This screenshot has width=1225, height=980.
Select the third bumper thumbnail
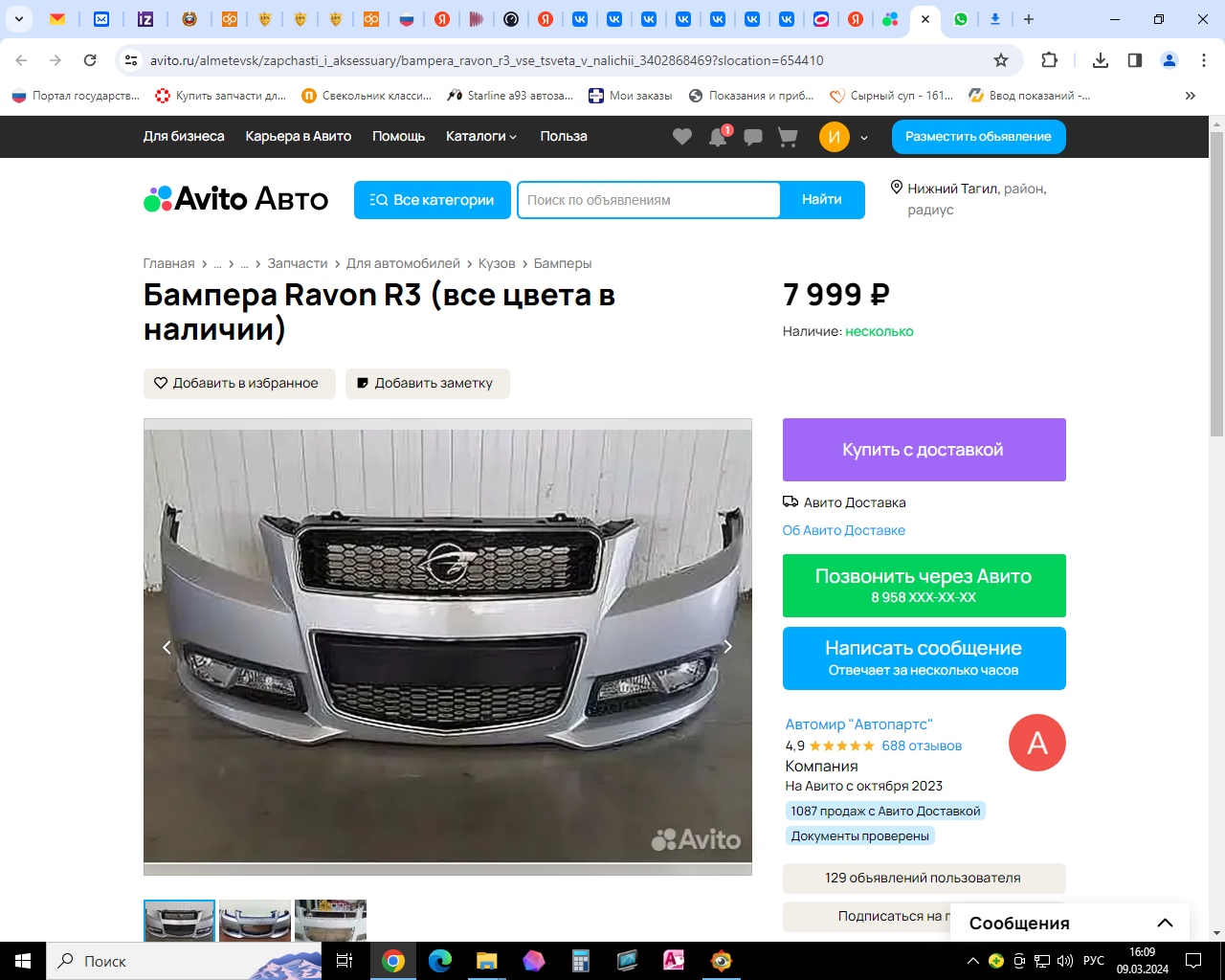[x=330, y=922]
